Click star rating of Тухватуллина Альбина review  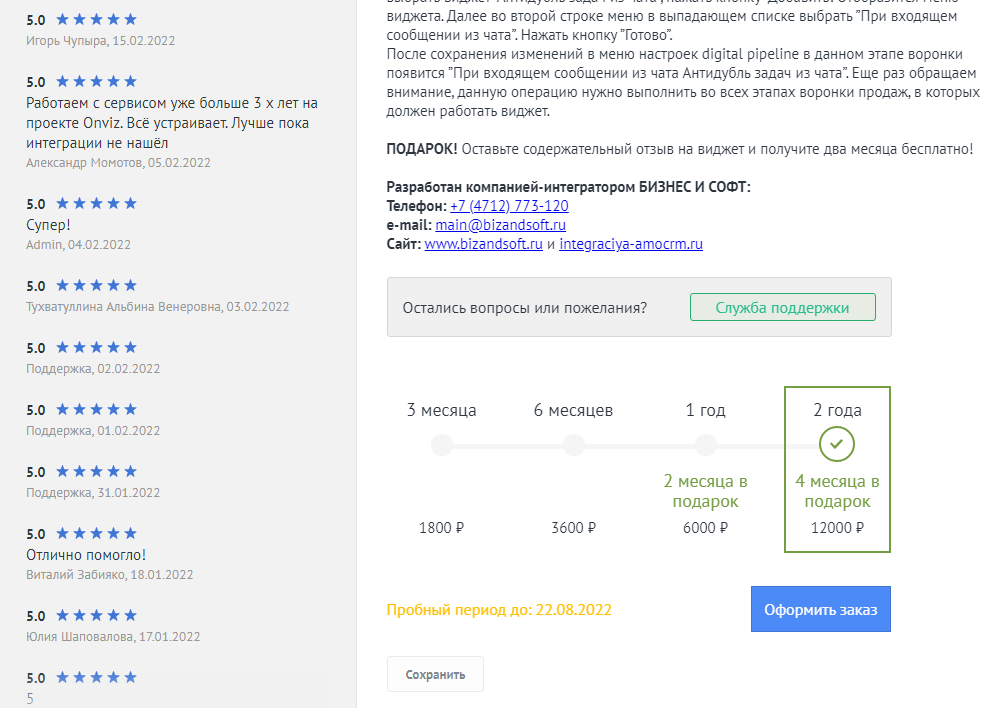[x=96, y=285]
